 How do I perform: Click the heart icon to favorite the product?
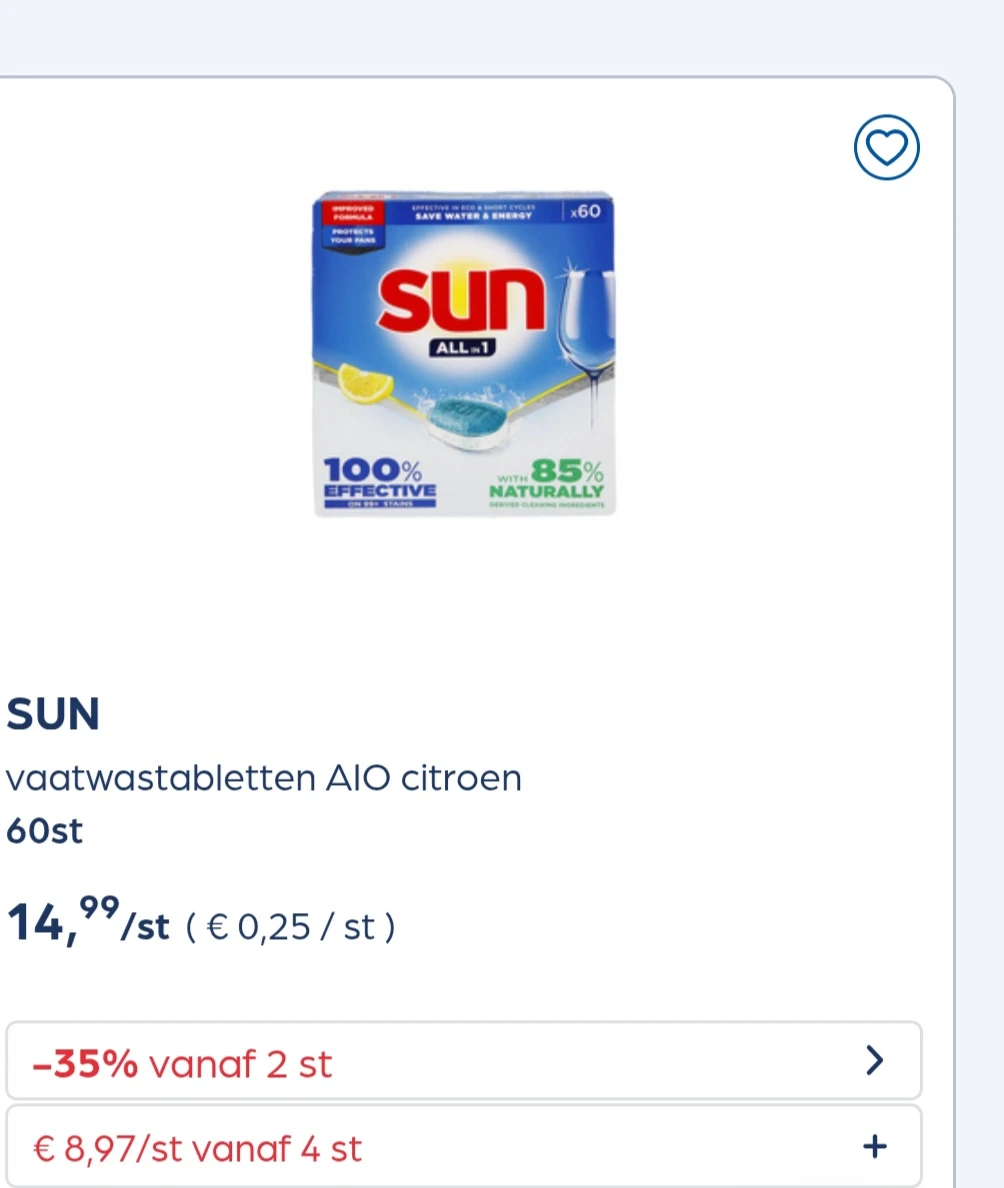coord(886,147)
